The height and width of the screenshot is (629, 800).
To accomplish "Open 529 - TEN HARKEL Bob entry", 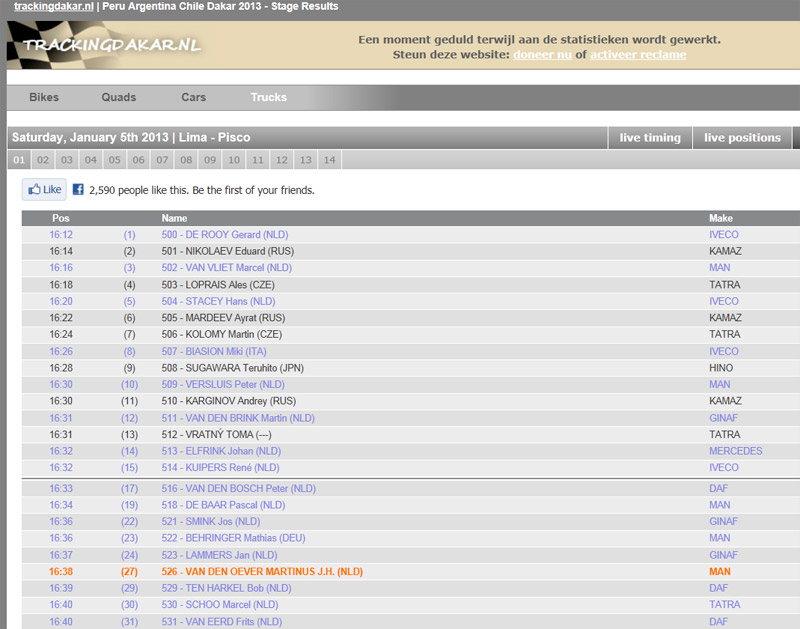I will (227, 588).
